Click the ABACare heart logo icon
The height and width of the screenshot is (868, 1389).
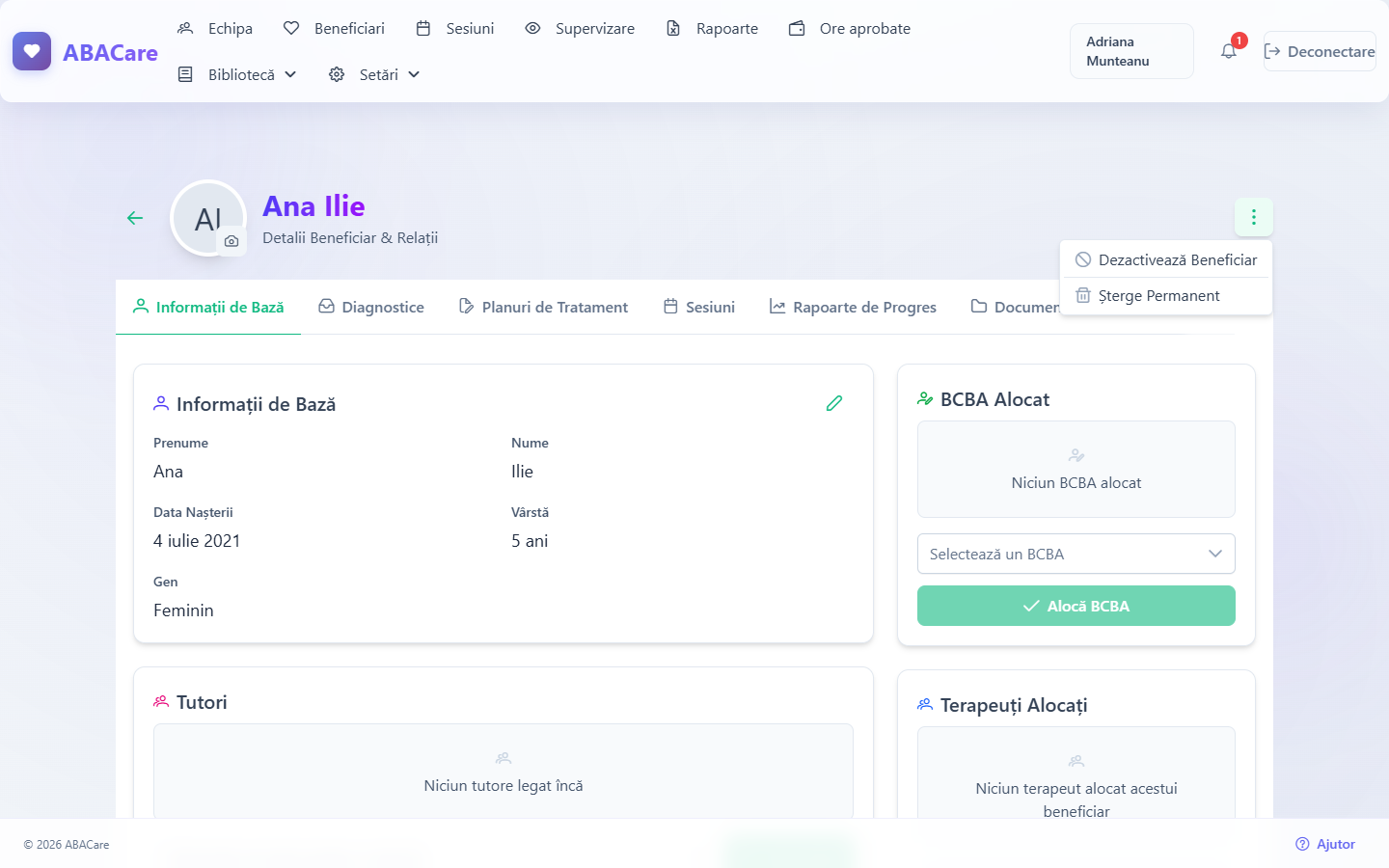click(32, 51)
